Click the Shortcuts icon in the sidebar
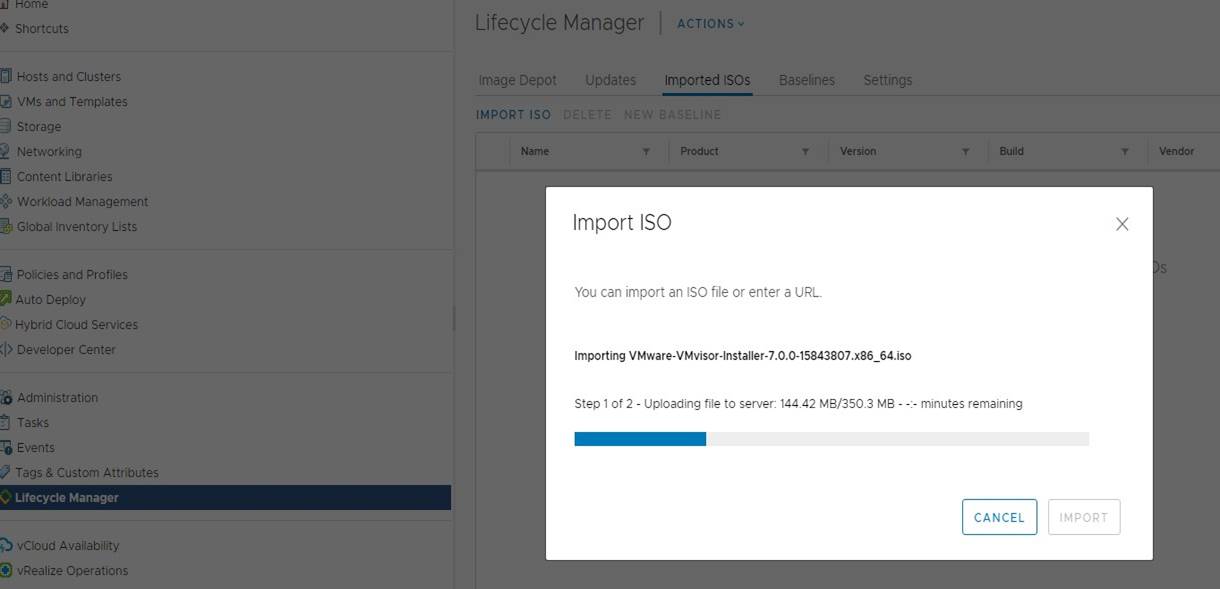The height and width of the screenshot is (589, 1220). coord(5,28)
